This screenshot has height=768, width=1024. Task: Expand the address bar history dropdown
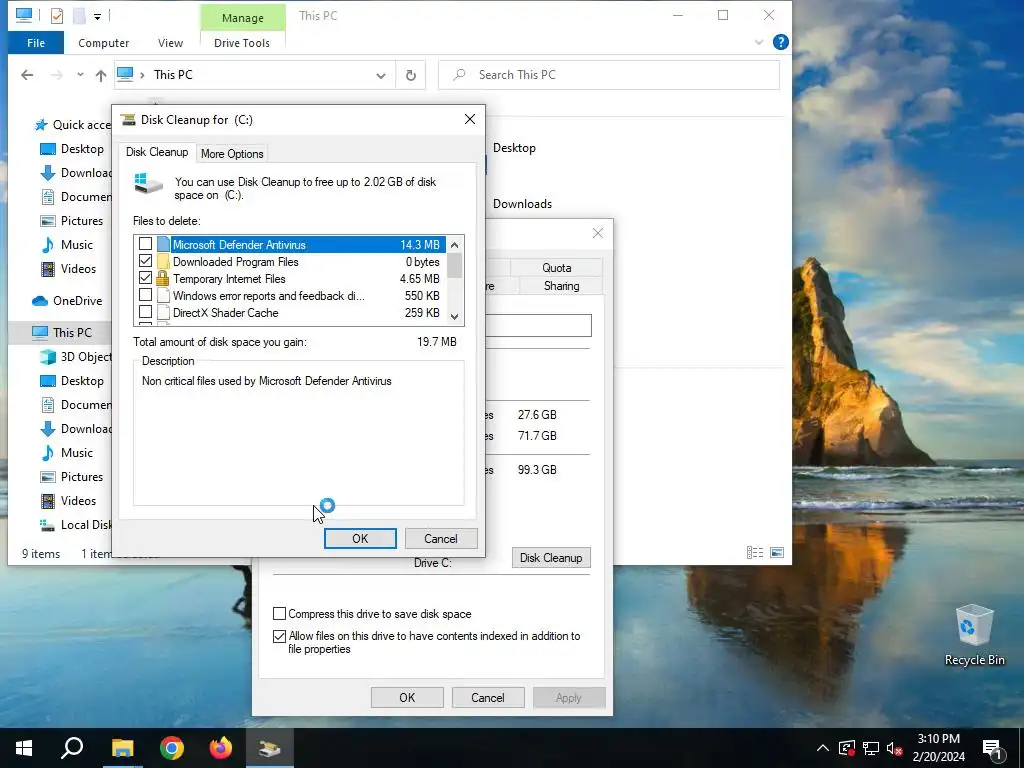381,76
